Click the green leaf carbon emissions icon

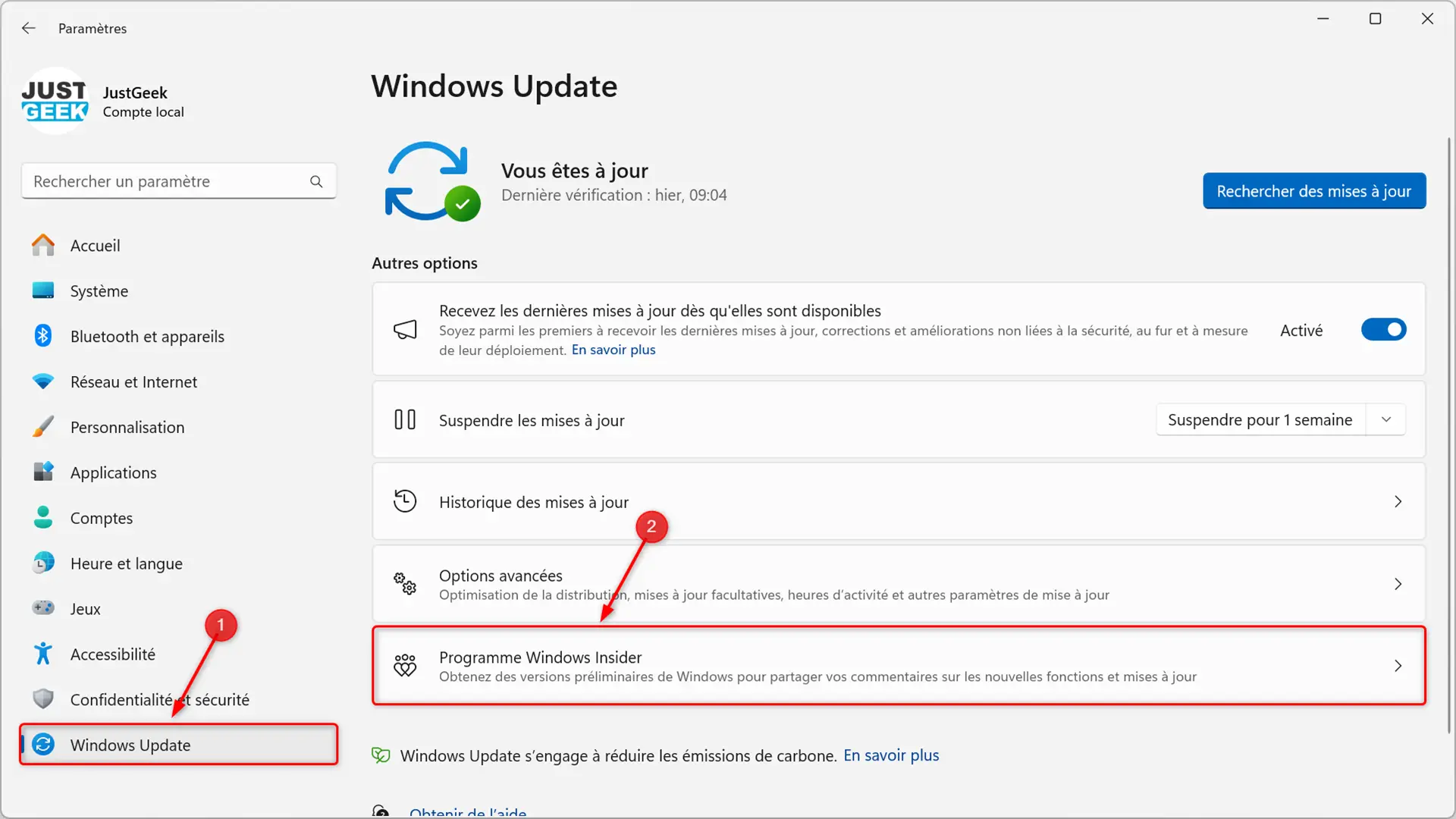click(x=381, y=755)
